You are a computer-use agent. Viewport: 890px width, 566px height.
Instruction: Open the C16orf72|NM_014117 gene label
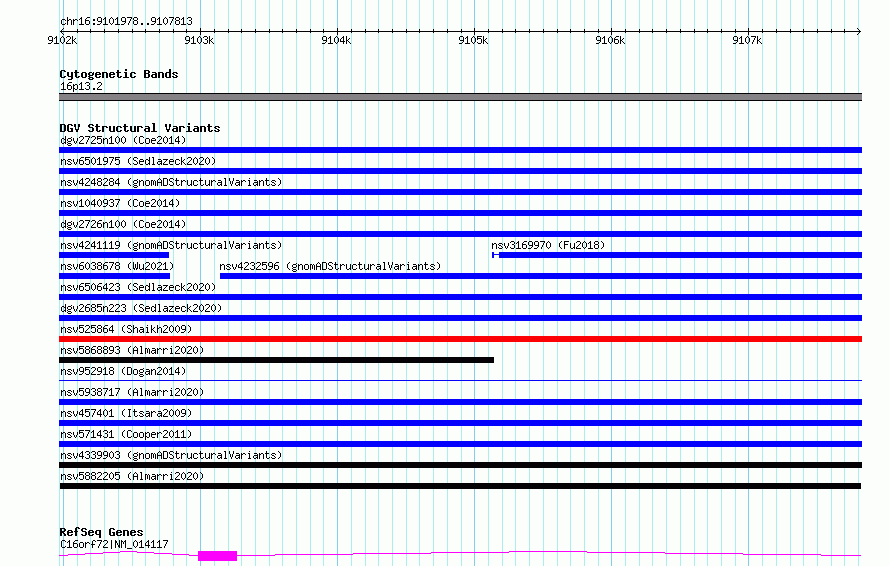114,544
